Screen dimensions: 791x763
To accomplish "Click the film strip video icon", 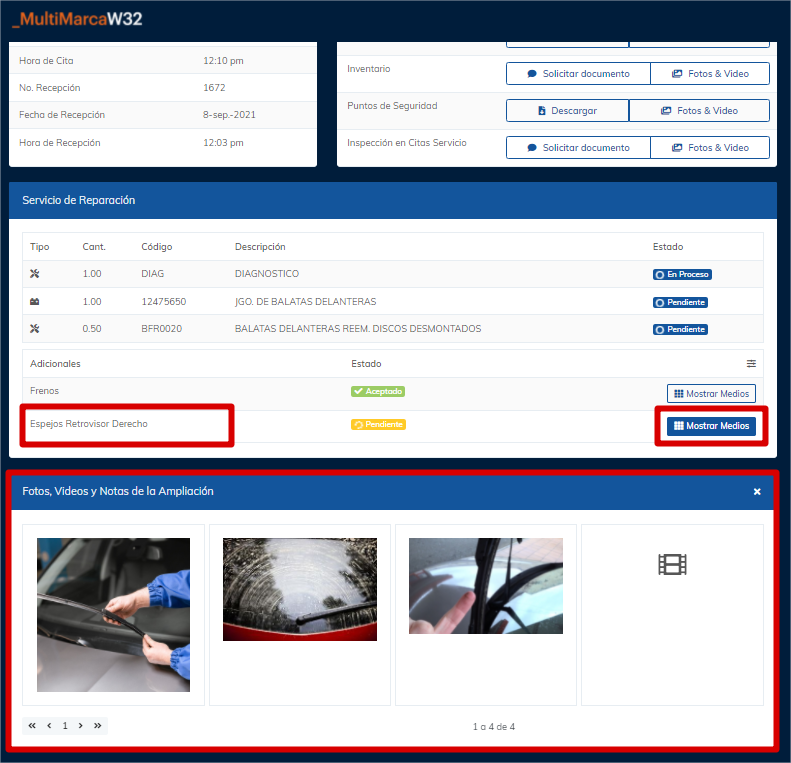I will coord(672,565).
